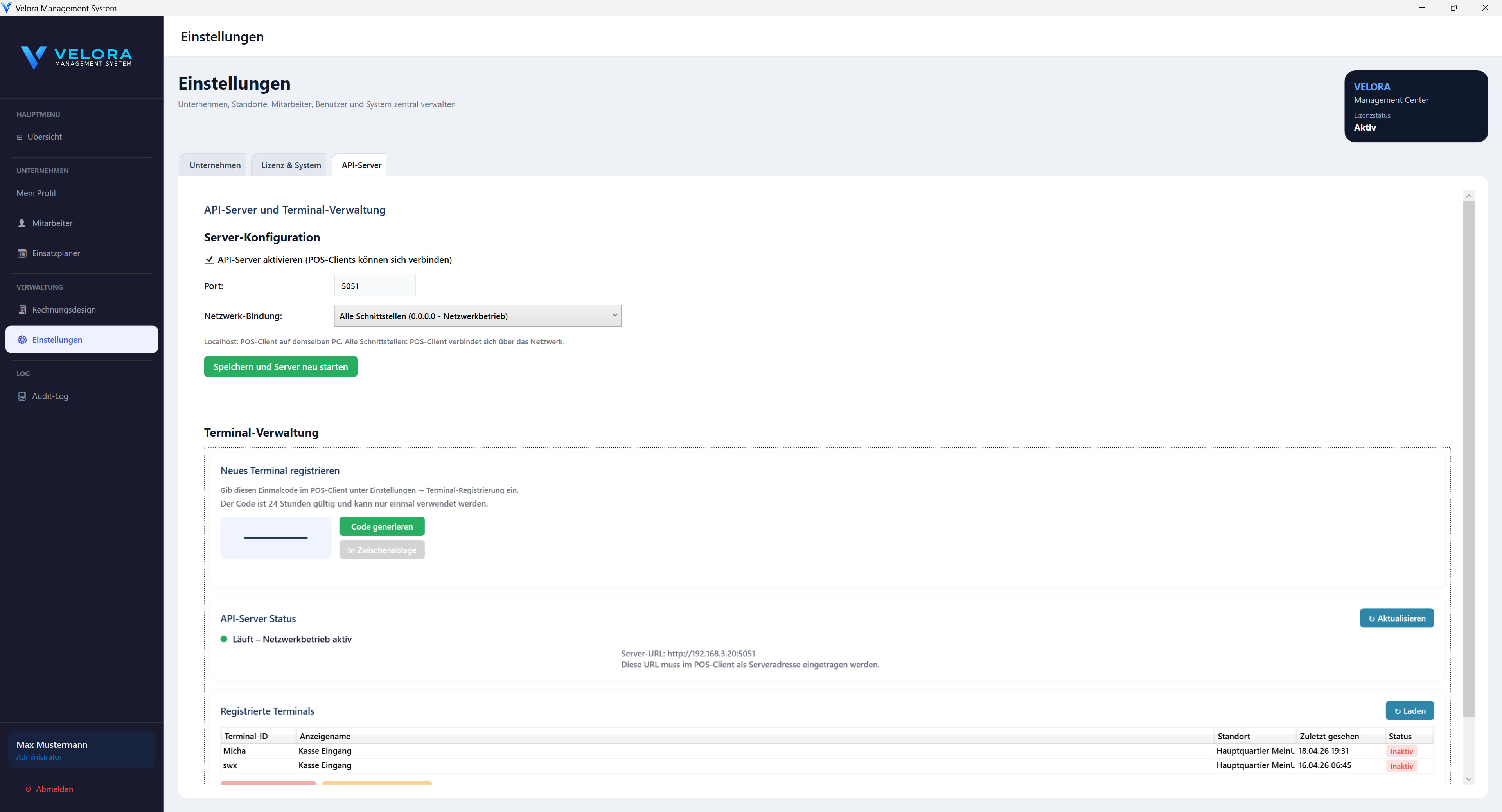The width and height of the screenshot is (1502, 812).
Task: Open Einsatzplaner via its calendar icon
Action: [x=22, y=253]
